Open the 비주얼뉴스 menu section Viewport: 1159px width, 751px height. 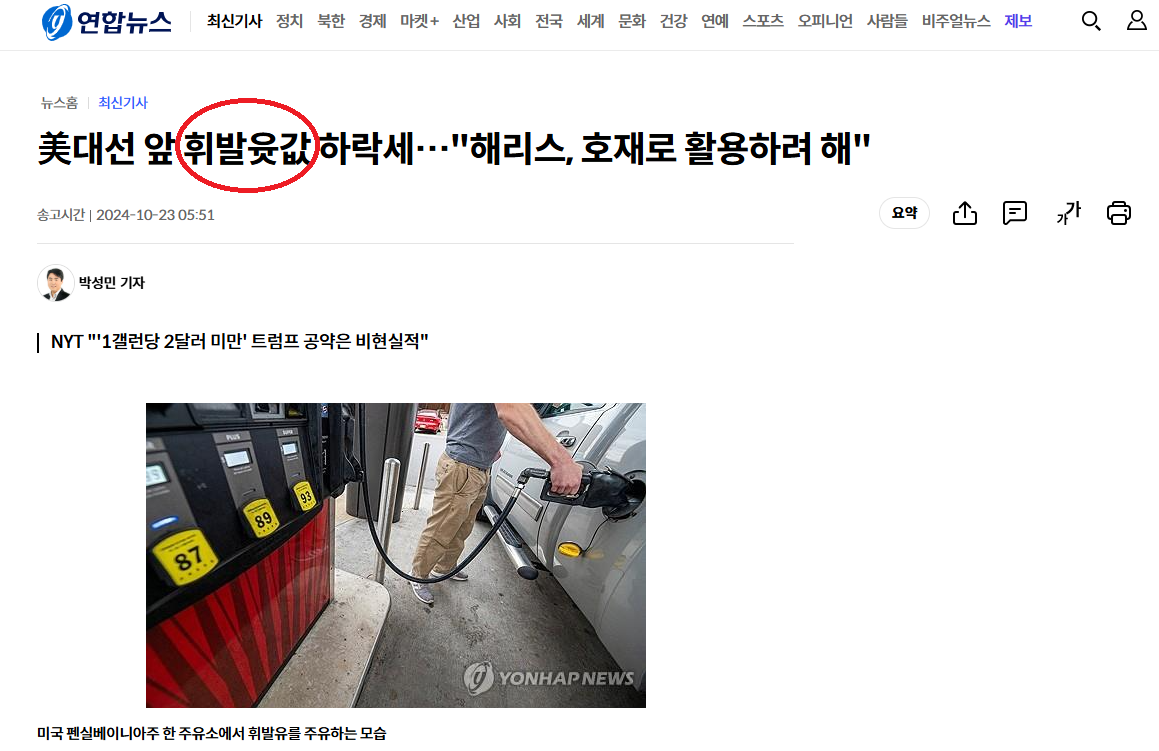point(956,21)
